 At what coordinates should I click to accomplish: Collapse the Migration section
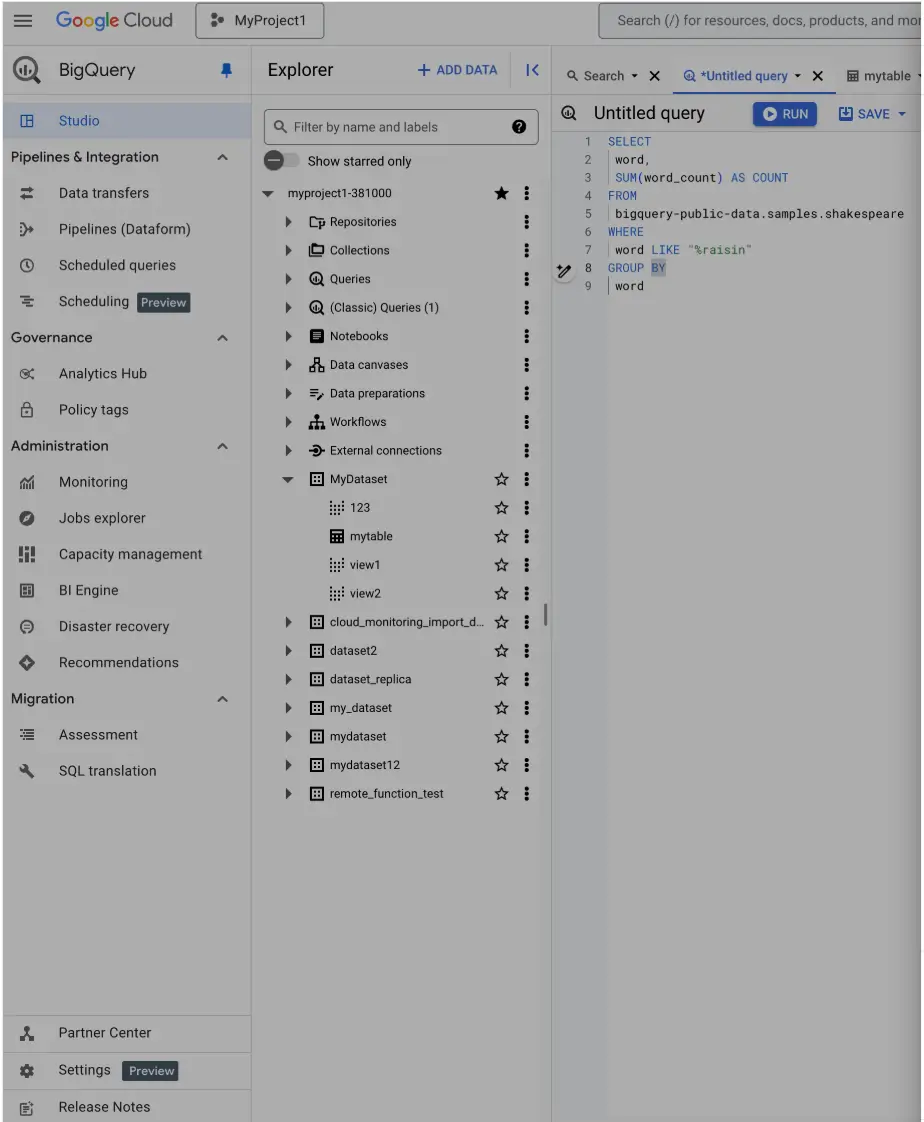click(x=223, y=698)
